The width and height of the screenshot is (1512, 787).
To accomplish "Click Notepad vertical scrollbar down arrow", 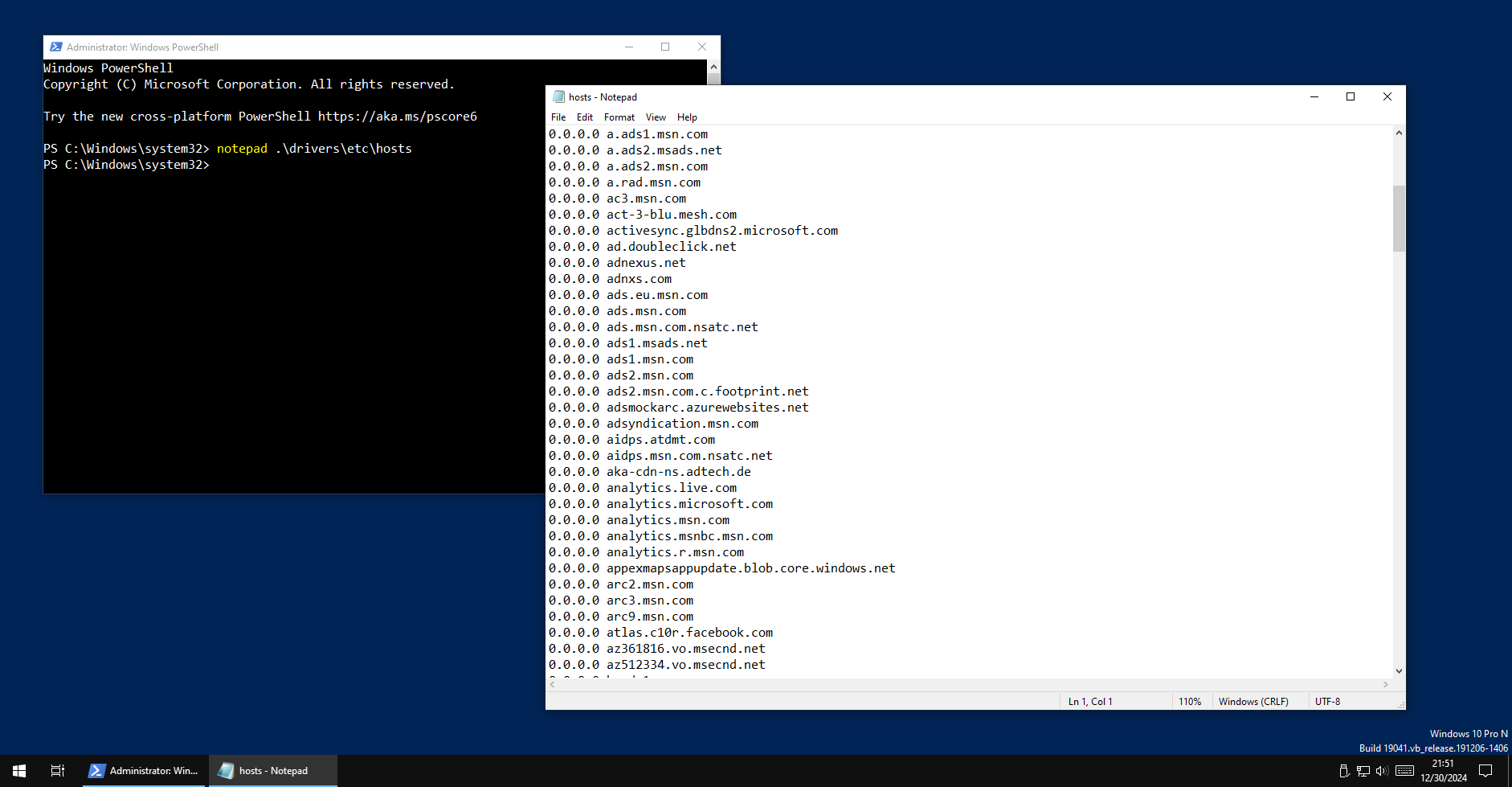I will [1399, 671].
